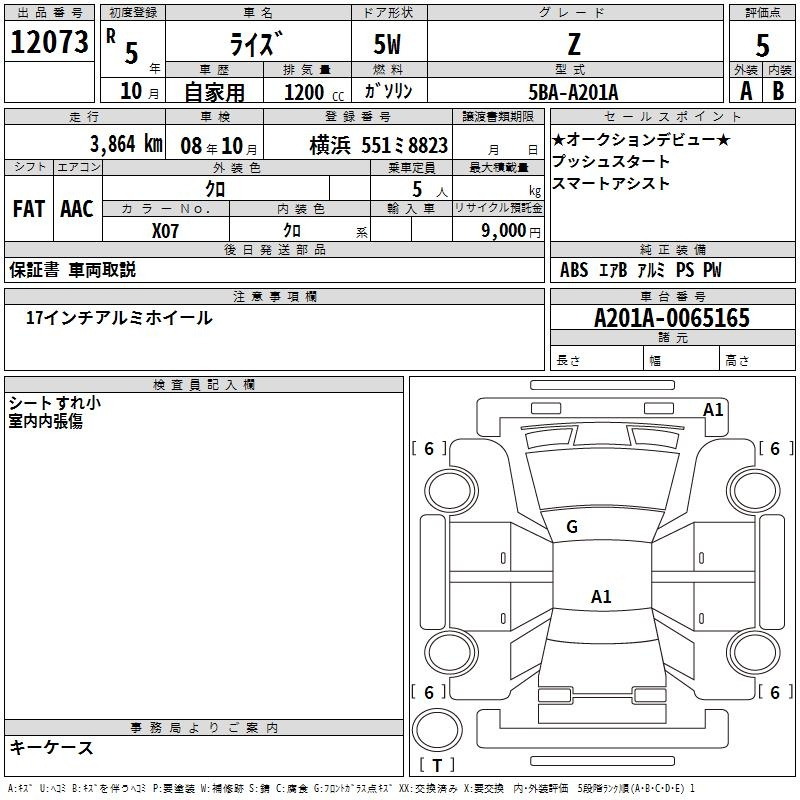Screen dimensions: 800x800
Task: Click 注意事項欄 header
Action: tap(274, 296)
